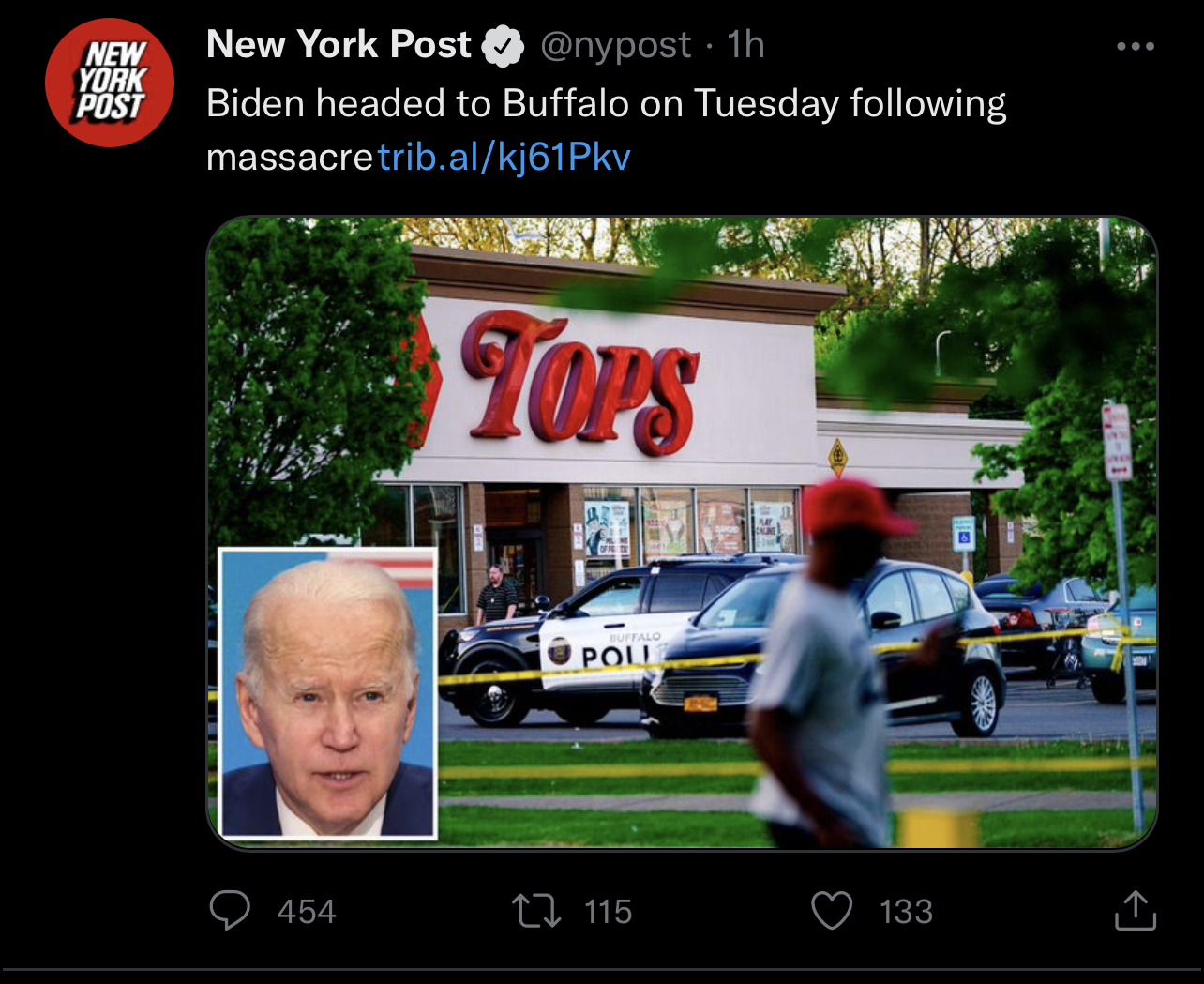
Task: Click the tweet text about Biden headed to Buffalo
Action: [606, 129]
